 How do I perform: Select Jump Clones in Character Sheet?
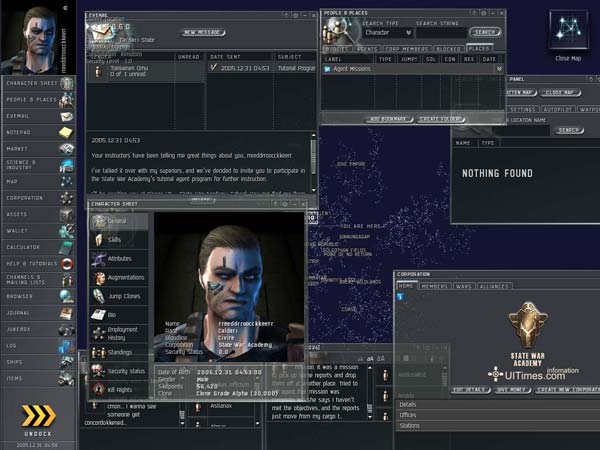point(119,296)
